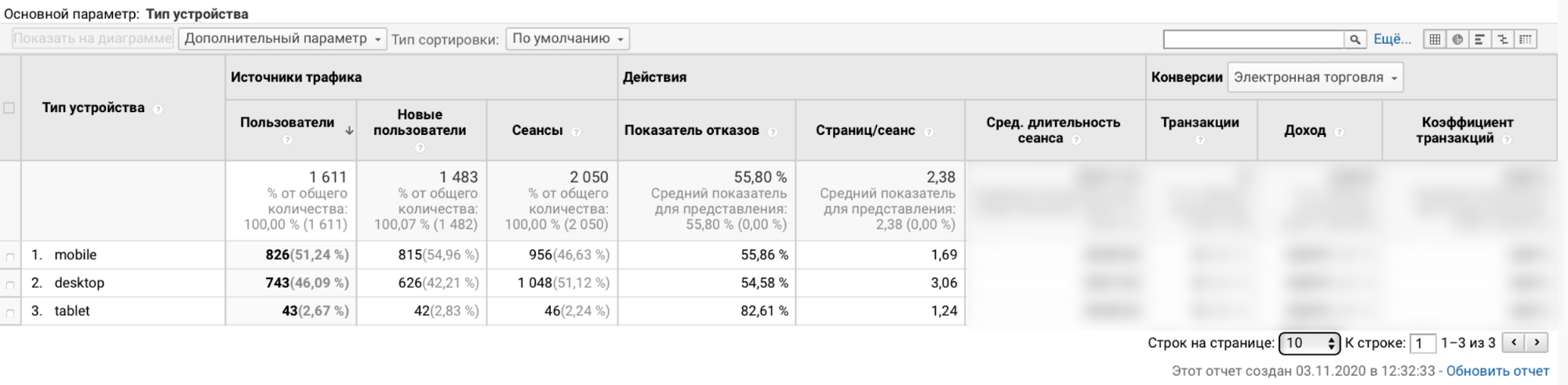The height and width of the screenshot is (385, 1568).
Task: Switch to the pie chart view
Action: 1457,39
